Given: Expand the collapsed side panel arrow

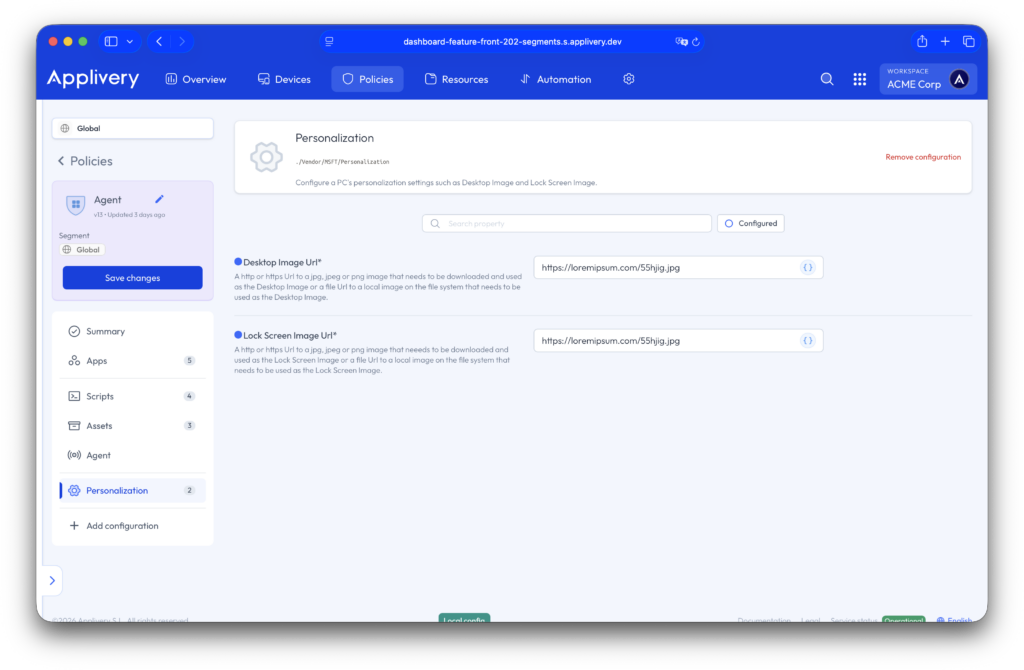Looking at the screenshot, I should (x=51, y=580).
